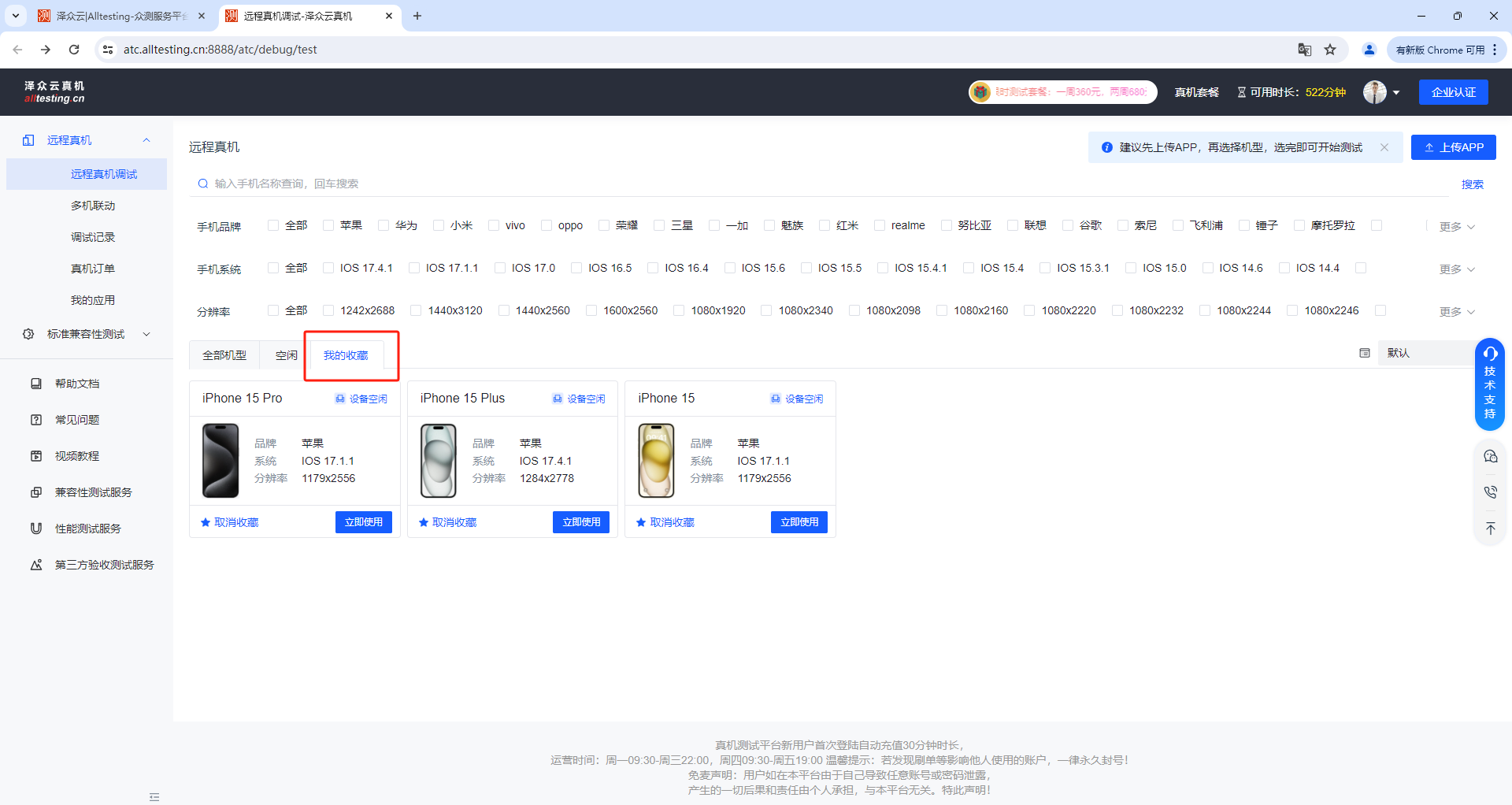The image size is (1512, 805).
Task: Check the 苹果 brand checkbox
Action: [x=329, y=225]
